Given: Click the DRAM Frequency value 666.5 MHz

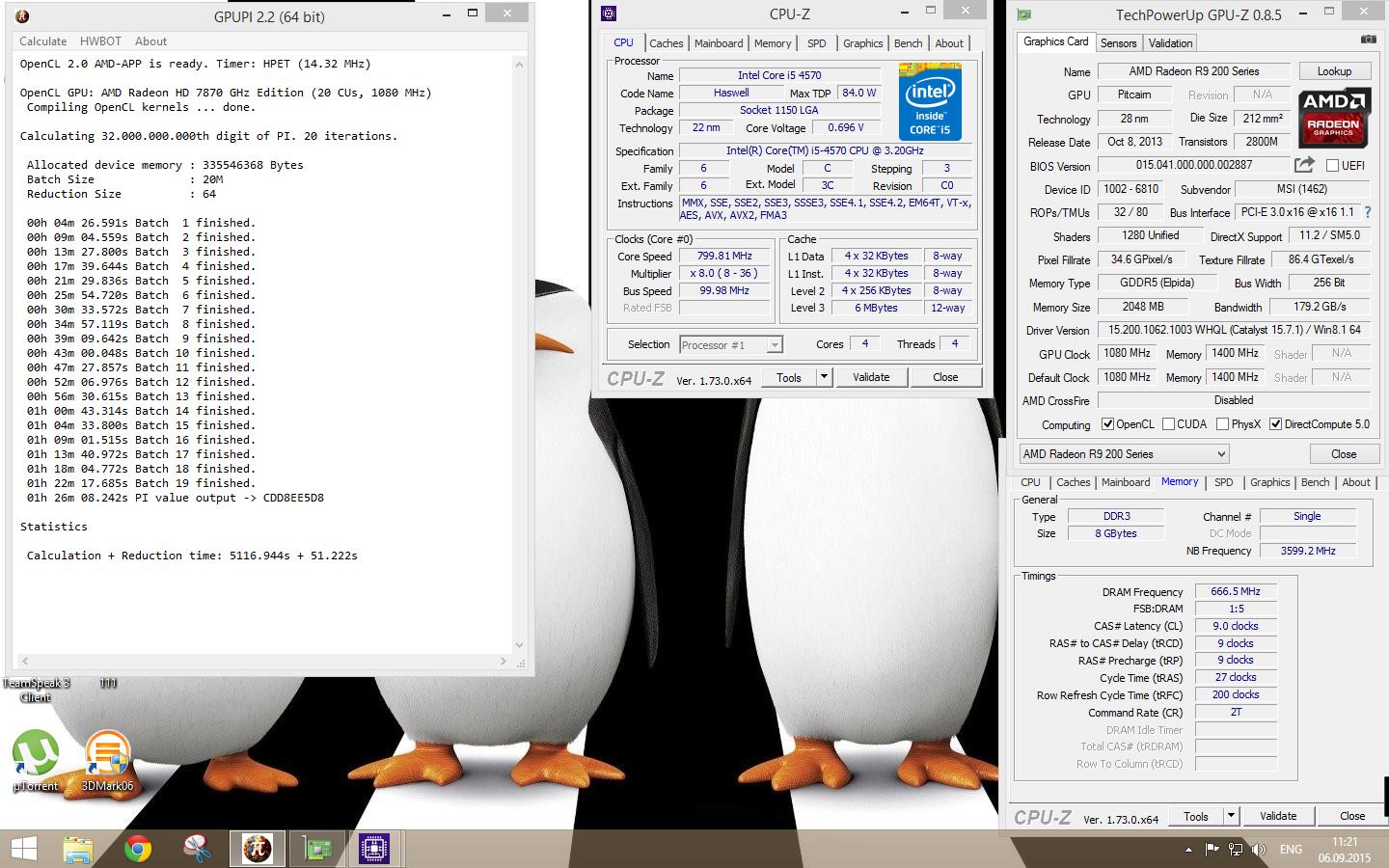Looking at the screenshot, I should coord(1236,592).
